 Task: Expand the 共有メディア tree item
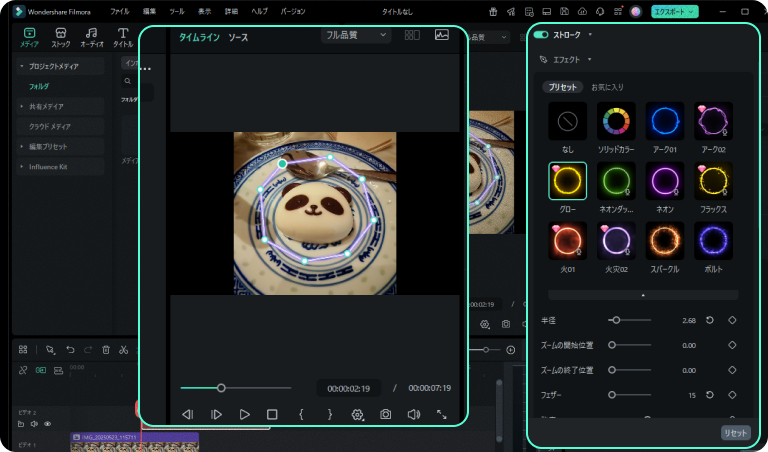click(x=22, y=106)
